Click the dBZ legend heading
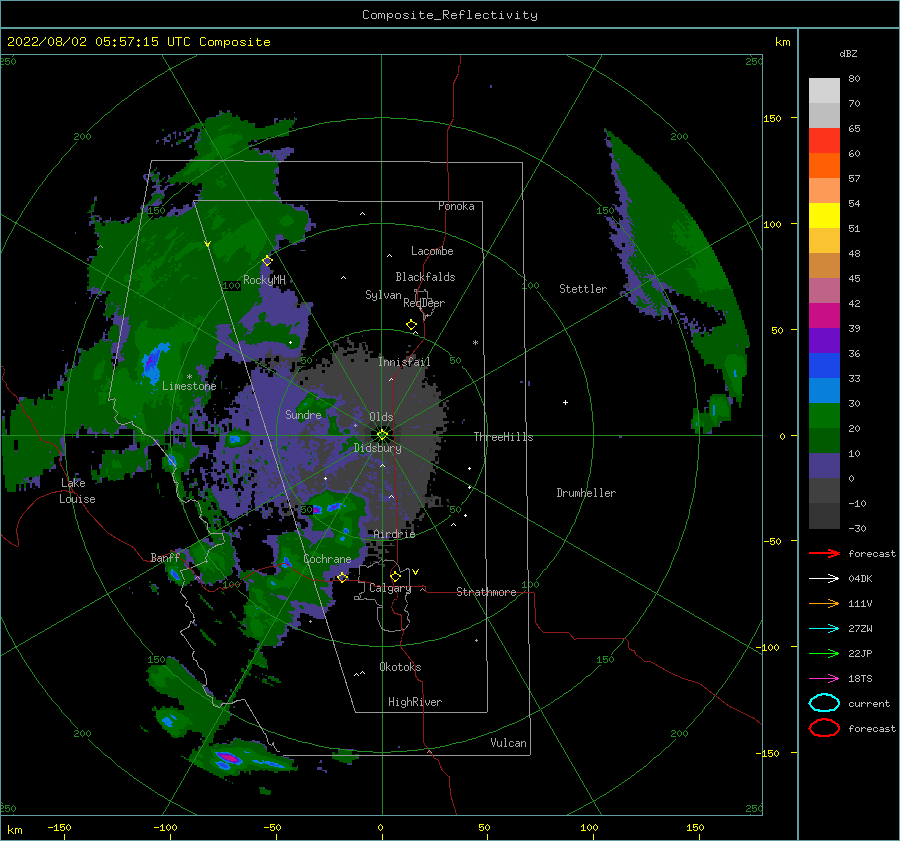 click(848, 53)
